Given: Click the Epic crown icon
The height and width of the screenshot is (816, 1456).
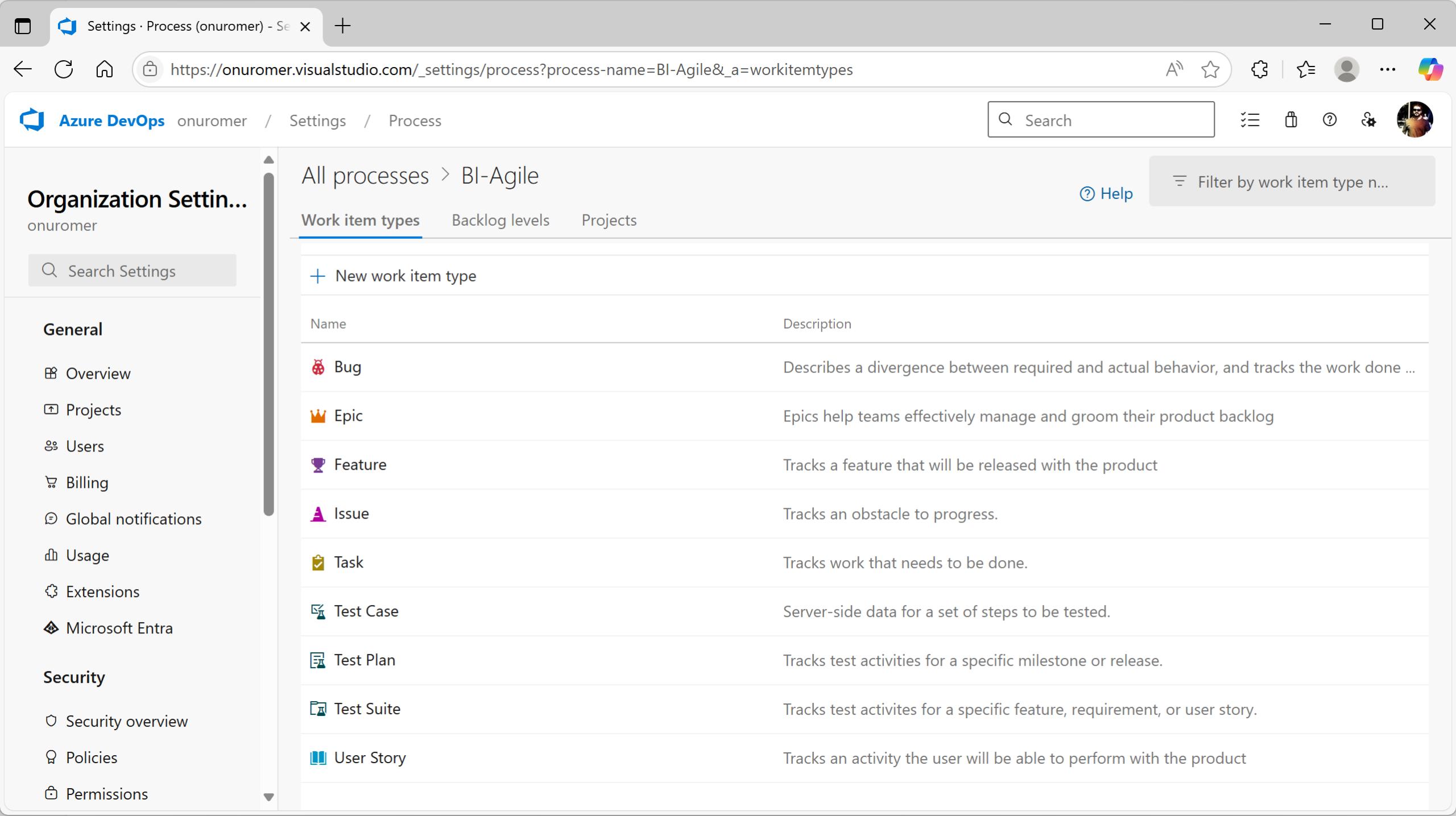Looking at the screenshot, I should click(x=318, y=416).
